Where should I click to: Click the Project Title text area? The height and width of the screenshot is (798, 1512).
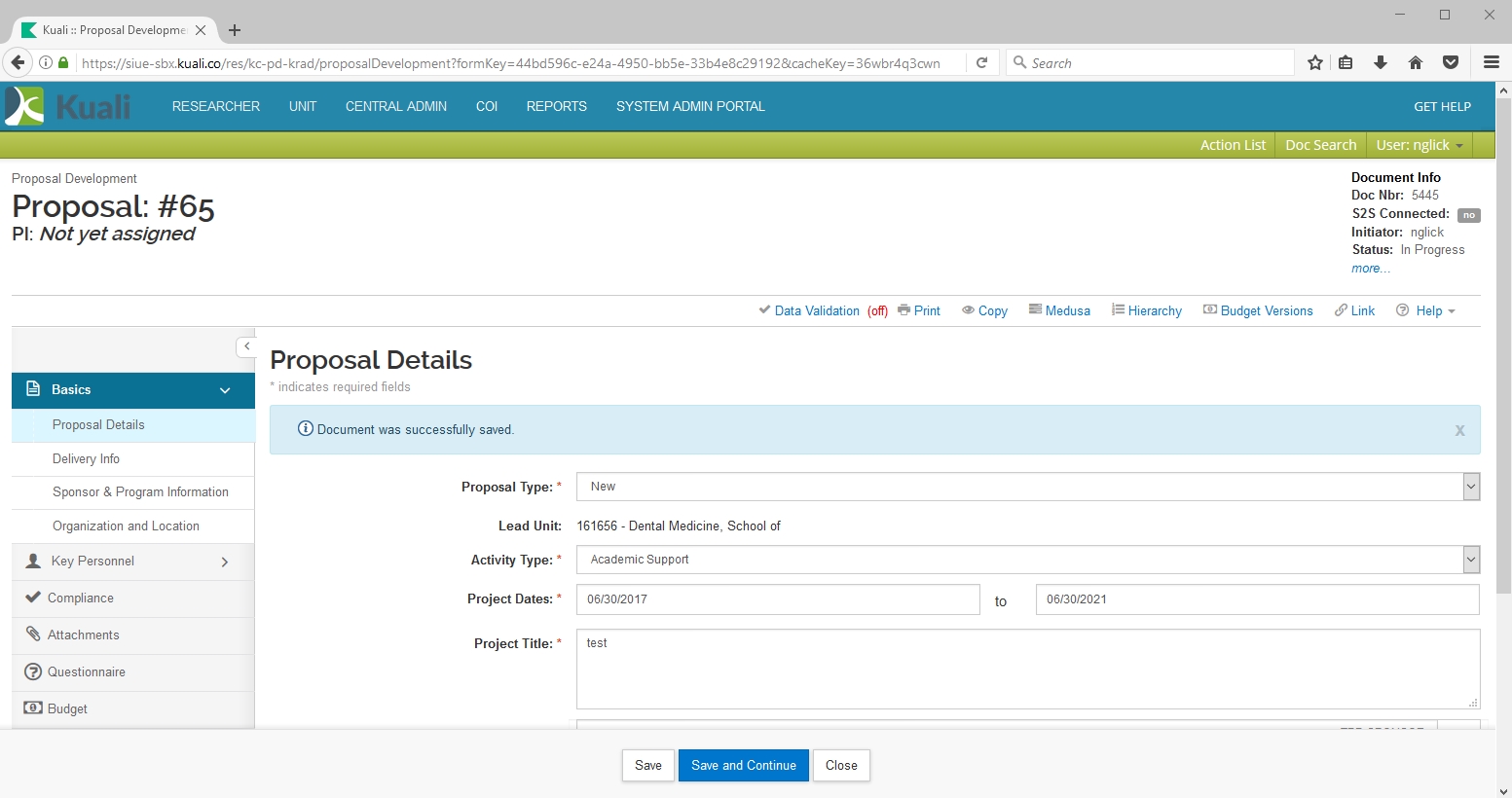1027,669
